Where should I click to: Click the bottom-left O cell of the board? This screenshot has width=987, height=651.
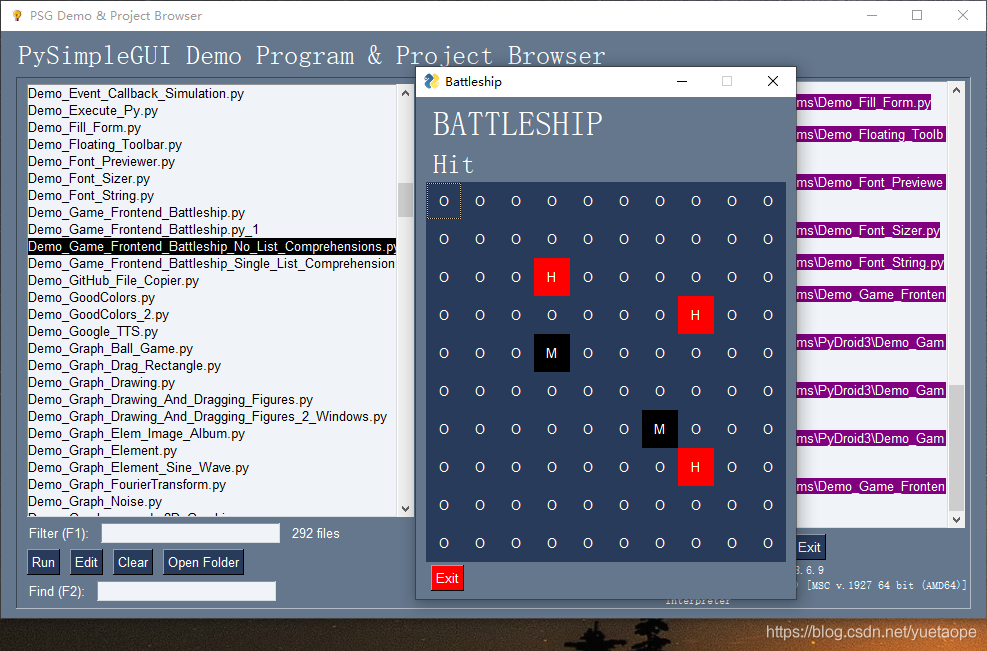444,543
